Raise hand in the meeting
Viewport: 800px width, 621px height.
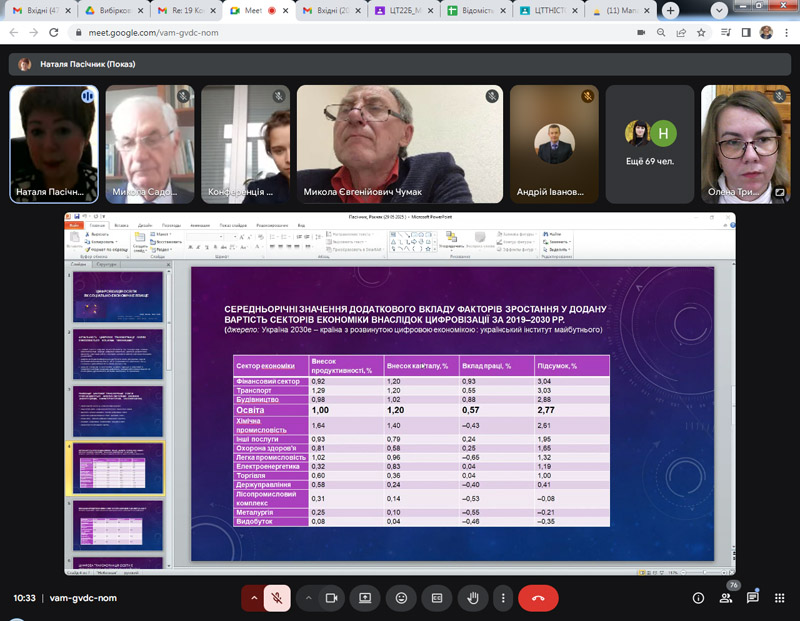click(x=473, y=598)
